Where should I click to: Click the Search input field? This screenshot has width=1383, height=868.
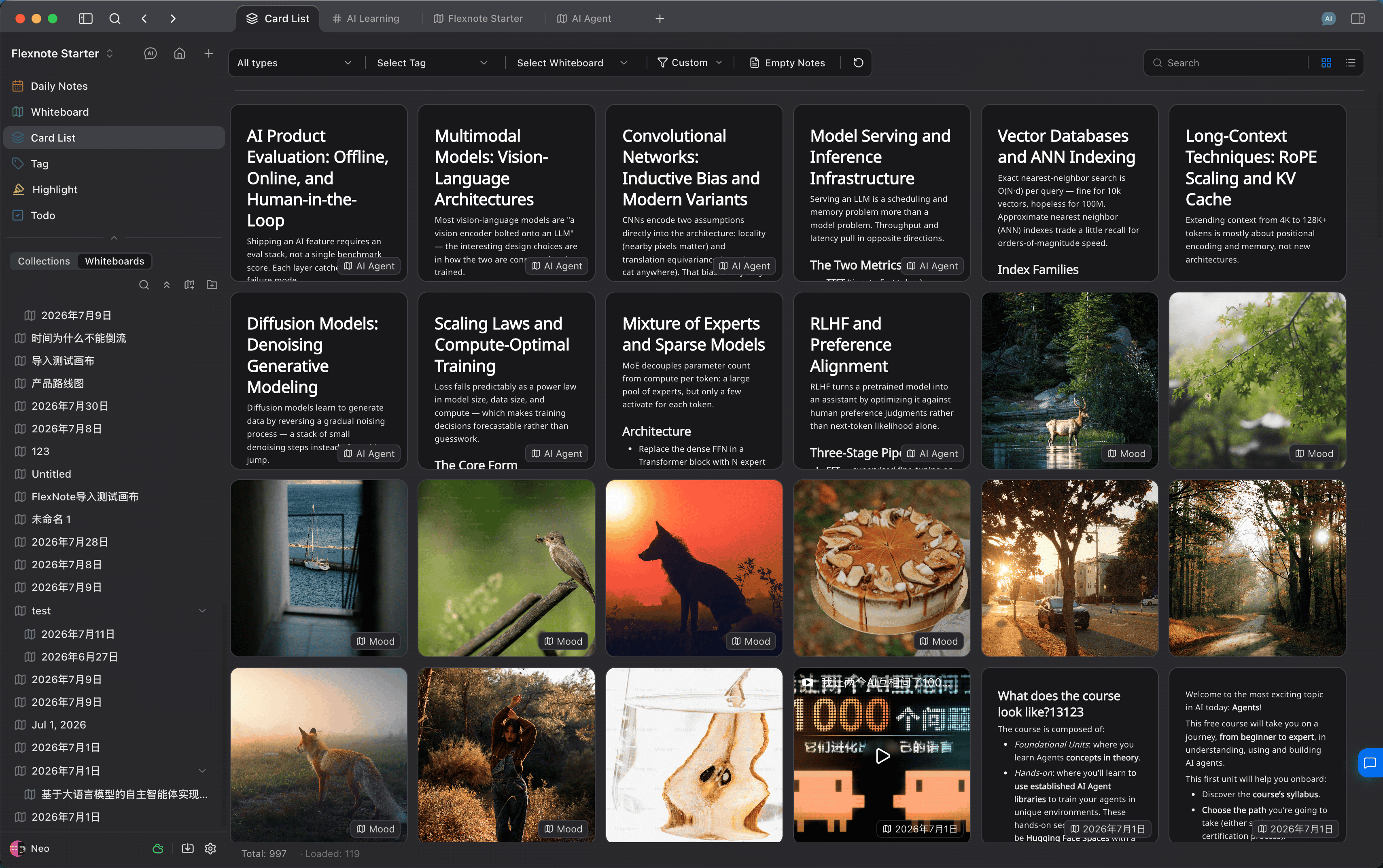(x=1228, y=63)
